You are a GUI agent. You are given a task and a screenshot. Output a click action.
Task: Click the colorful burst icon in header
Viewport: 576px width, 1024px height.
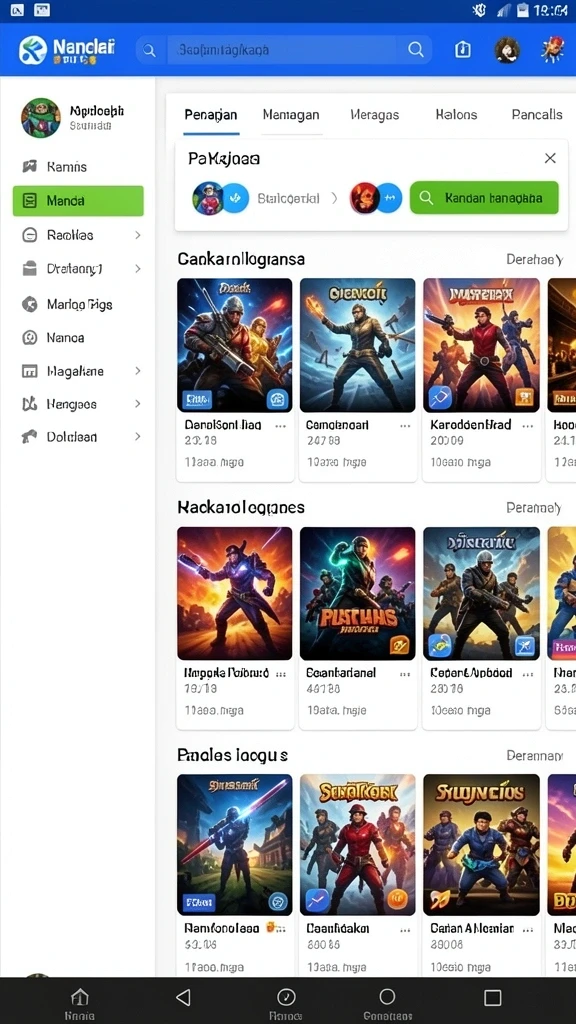coord(552,50)
